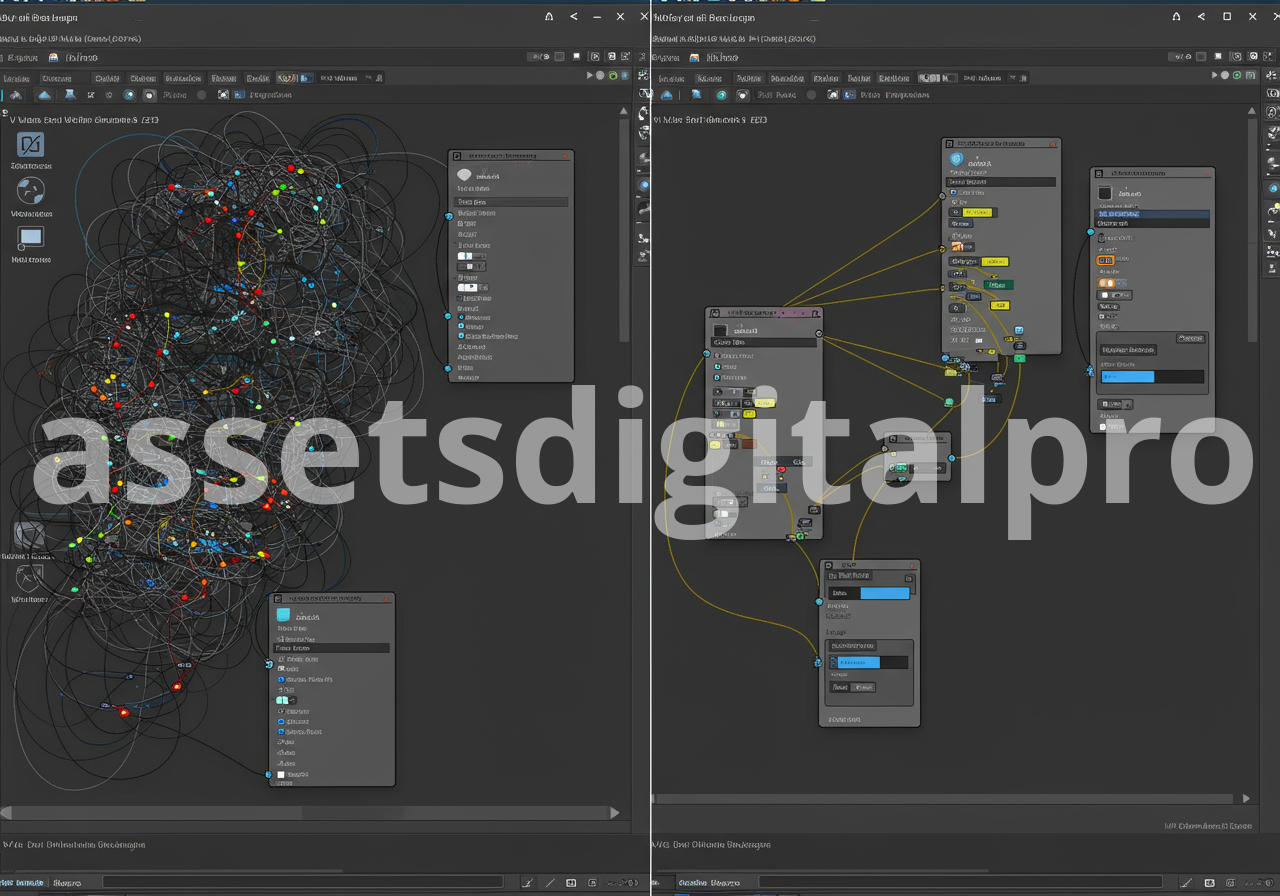Close the left window's lower node via its red dot
The width and height of the screenshot is (1280, 896).
tap(386, 598)
